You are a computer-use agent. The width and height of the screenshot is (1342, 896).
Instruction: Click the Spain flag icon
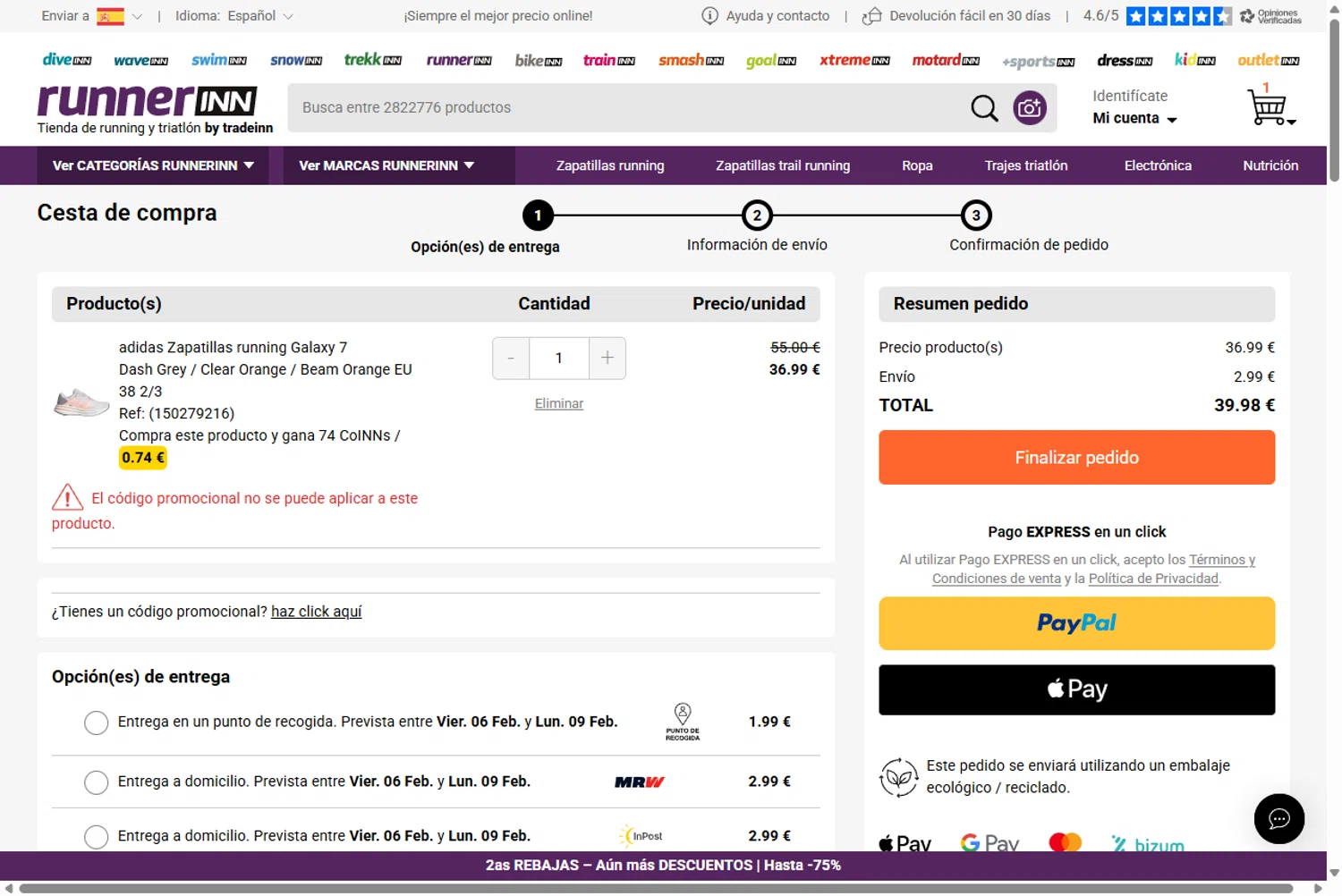[110, 16]
